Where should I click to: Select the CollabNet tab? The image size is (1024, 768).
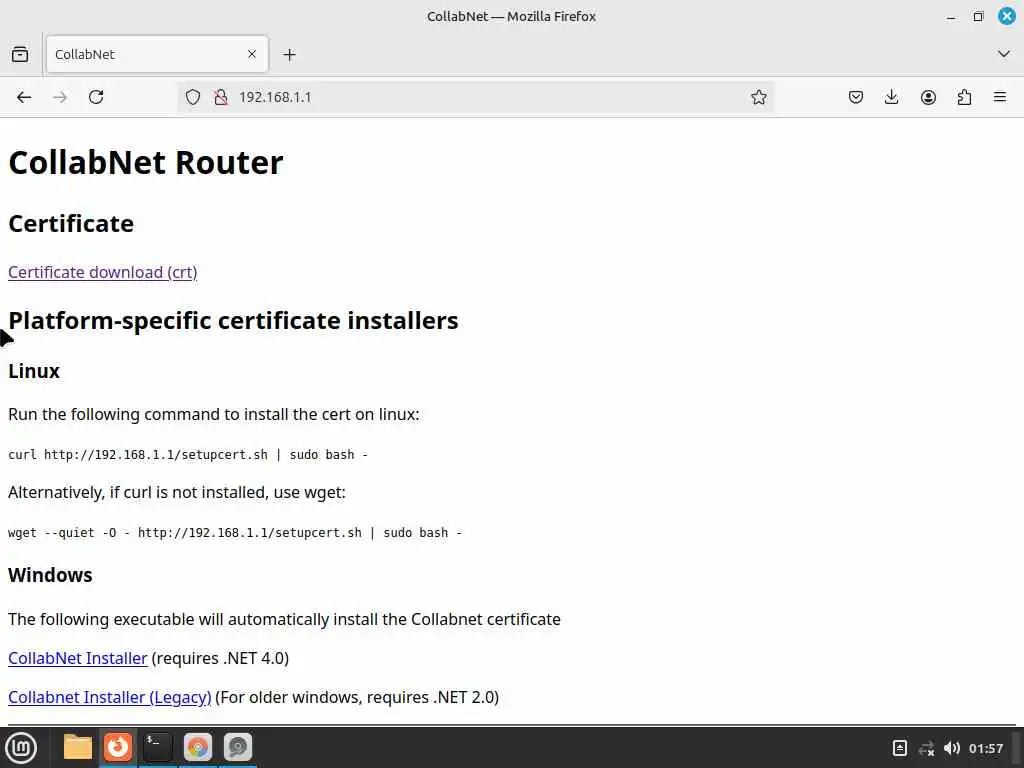click(157, 54)
